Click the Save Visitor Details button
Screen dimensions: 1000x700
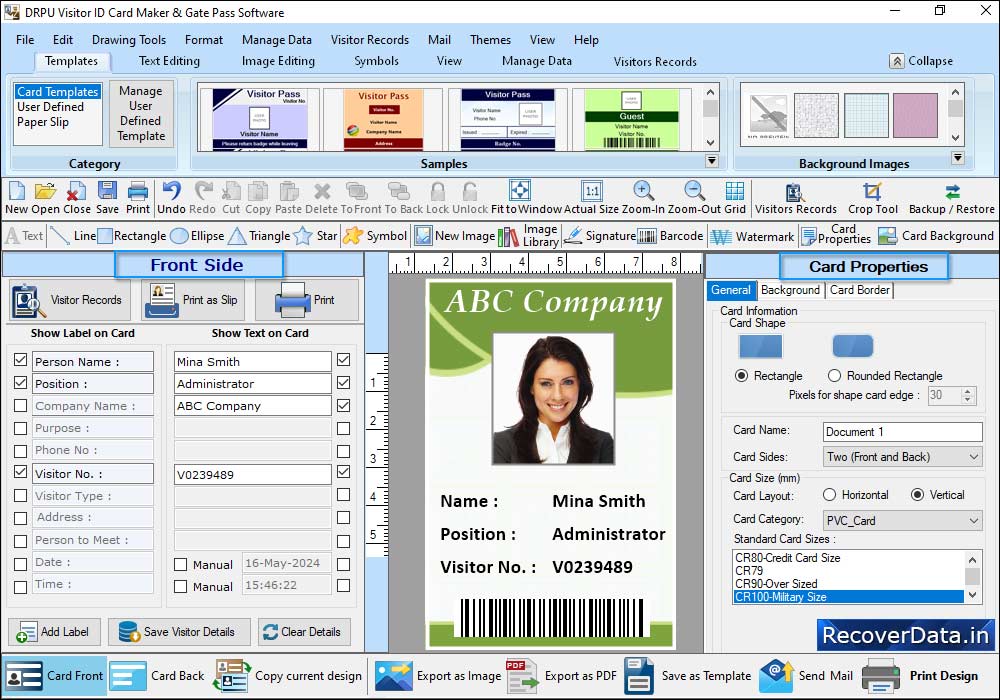pyautogui.click(x=179, y=632)
